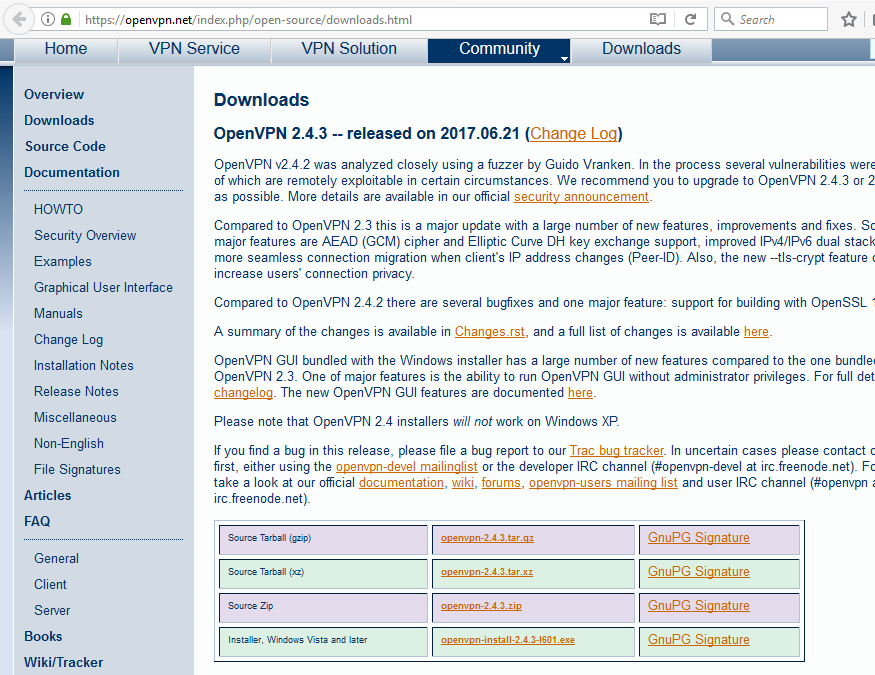The height and width of the screenshot is (675, 875).
Task: Open Graphical User Interface sidebar link
Action: [x=103, y=287]
